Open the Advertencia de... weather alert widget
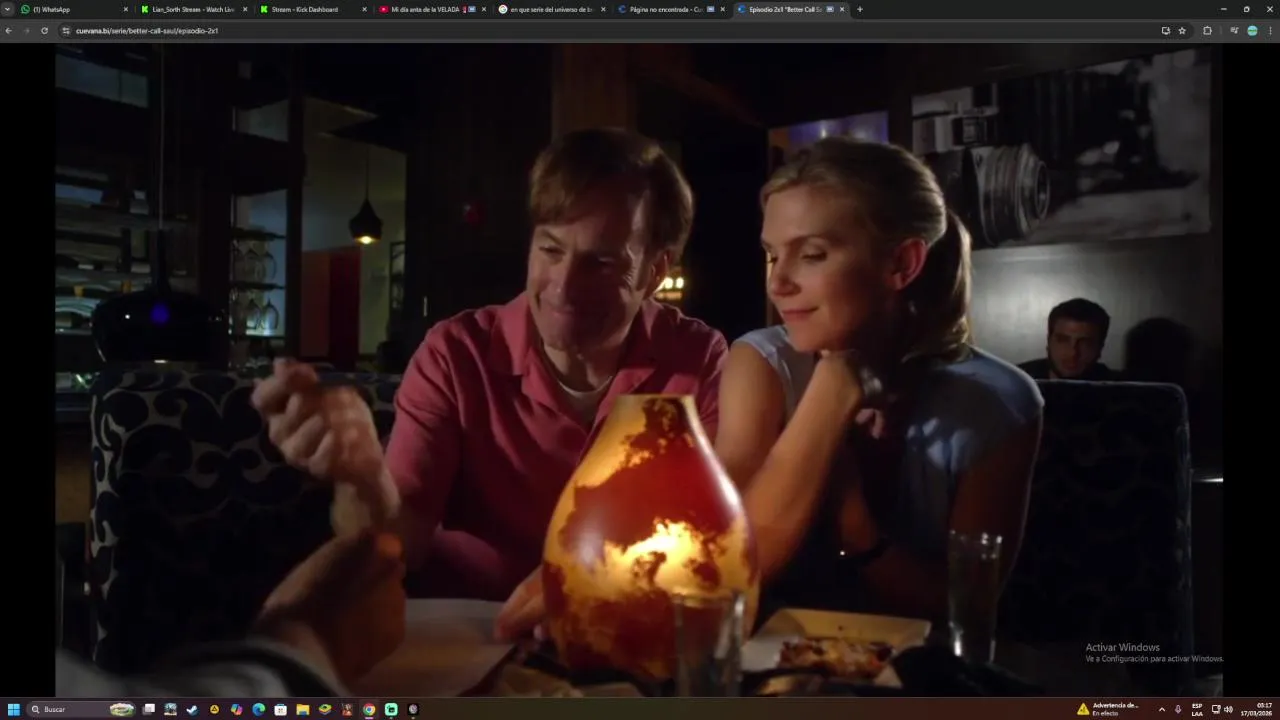This screenshot has height=720, width=1280. coord(1108,709)
